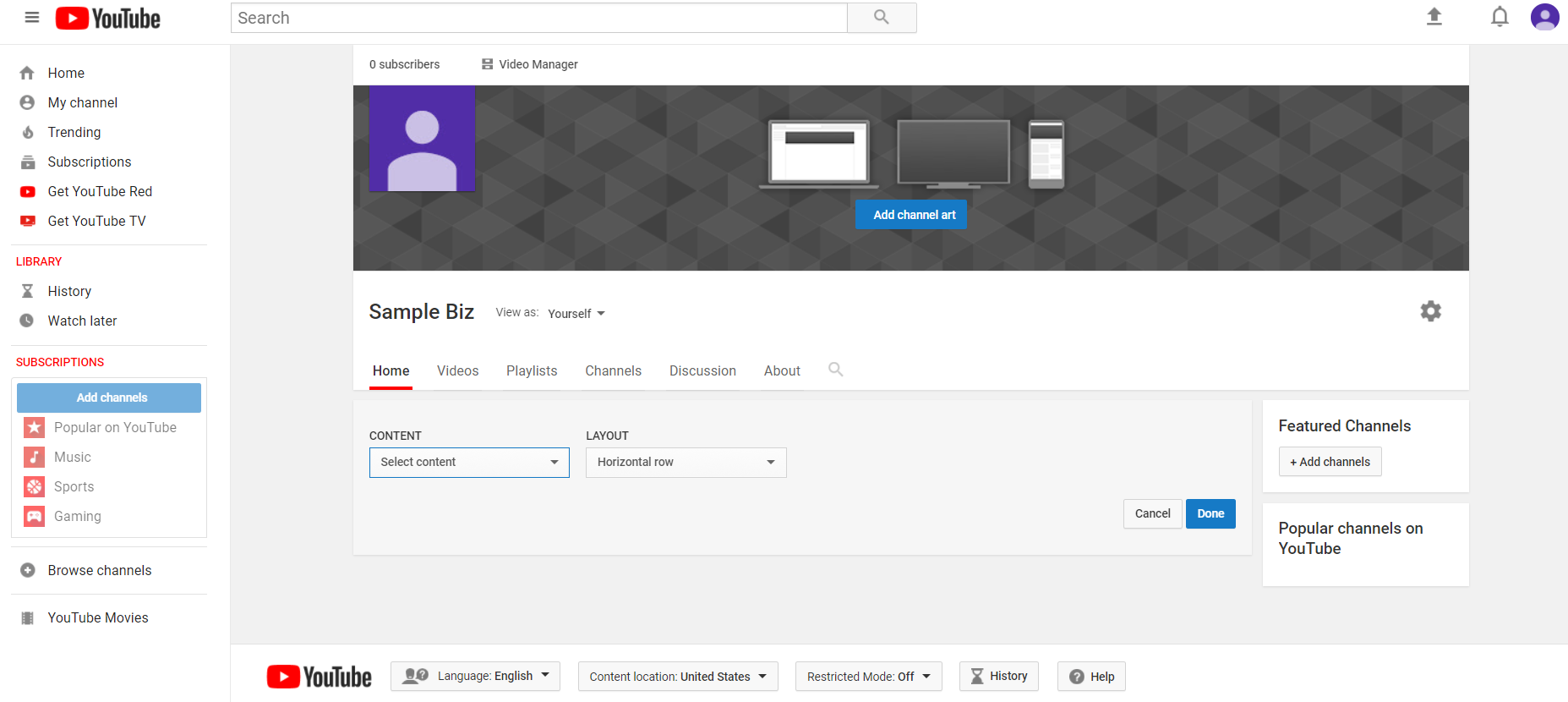This screenshot has height=702, width=1568.
Task: Click the channel search magnifier icon
Action: coord(835,370)
